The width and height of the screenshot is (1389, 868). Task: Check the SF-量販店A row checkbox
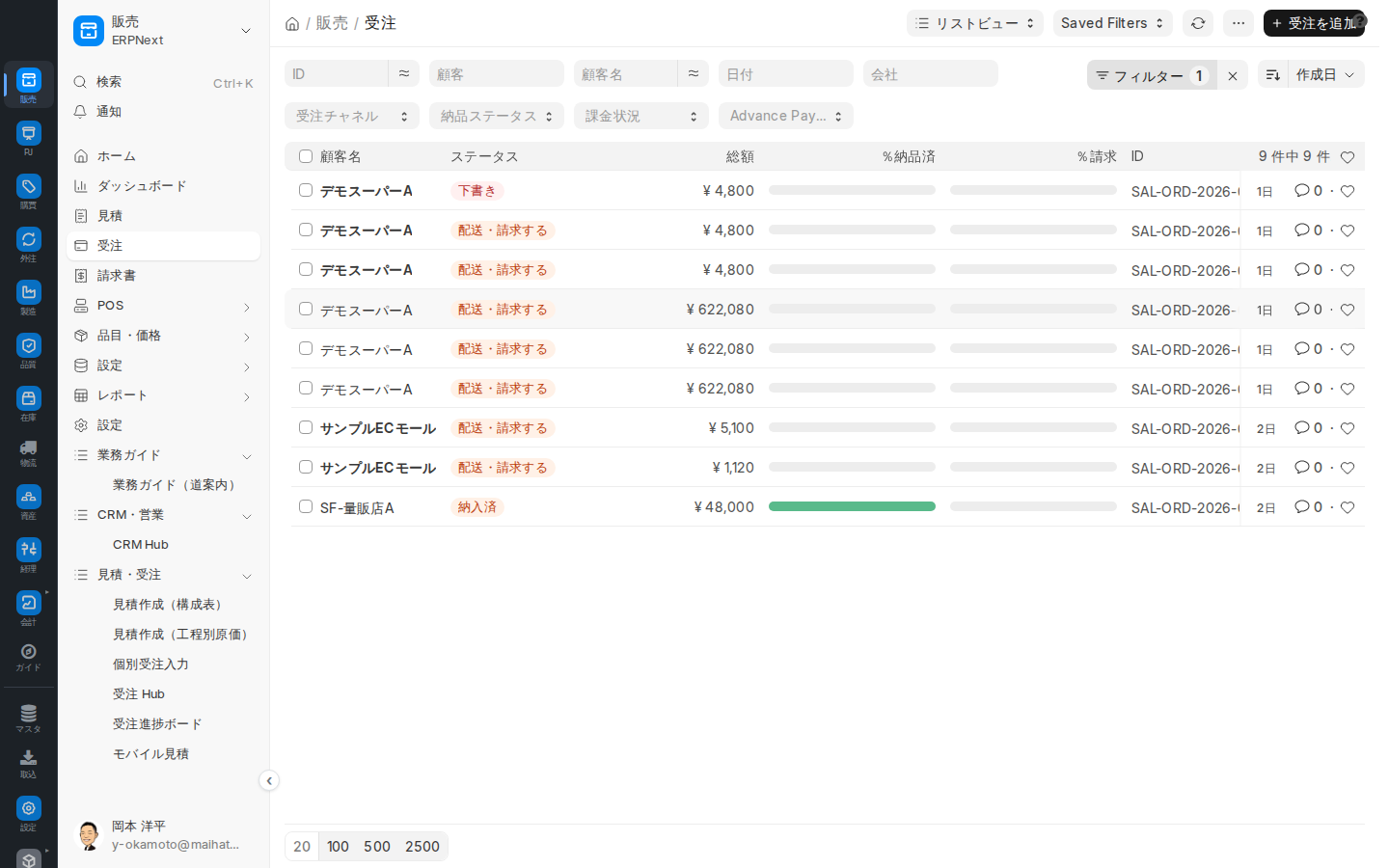(306, 506)
